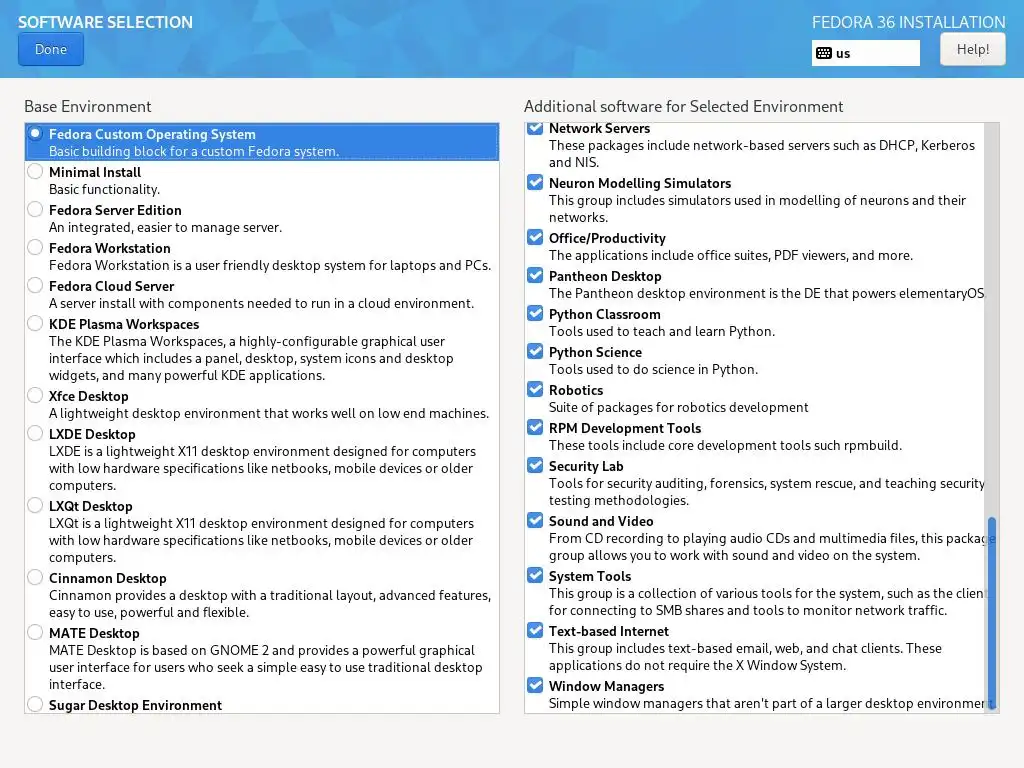Click the 'Window Managers' label text

(x=606, y=686)
